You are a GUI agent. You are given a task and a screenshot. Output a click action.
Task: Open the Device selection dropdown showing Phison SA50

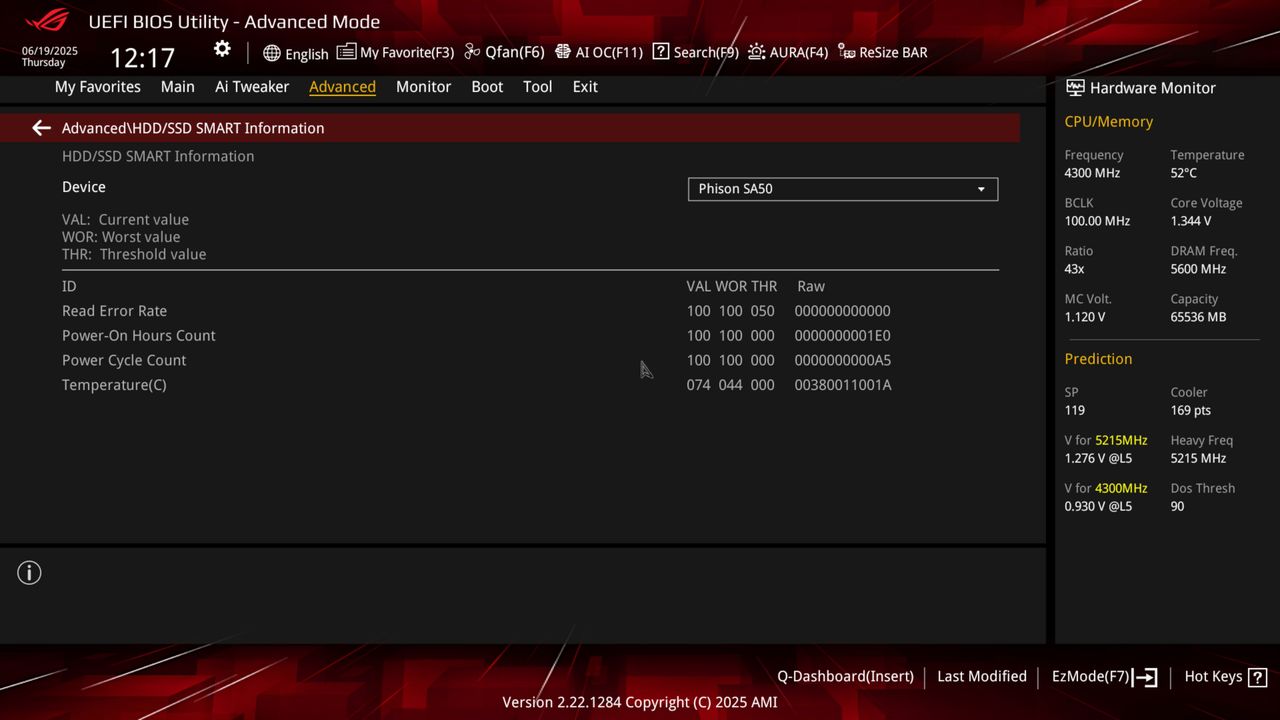[x=842, y=189]
